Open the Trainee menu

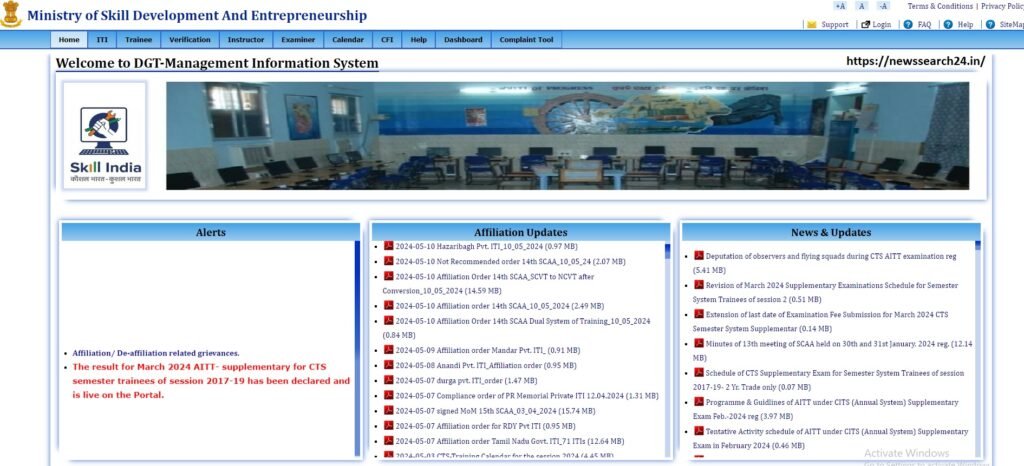coord(138,40)
